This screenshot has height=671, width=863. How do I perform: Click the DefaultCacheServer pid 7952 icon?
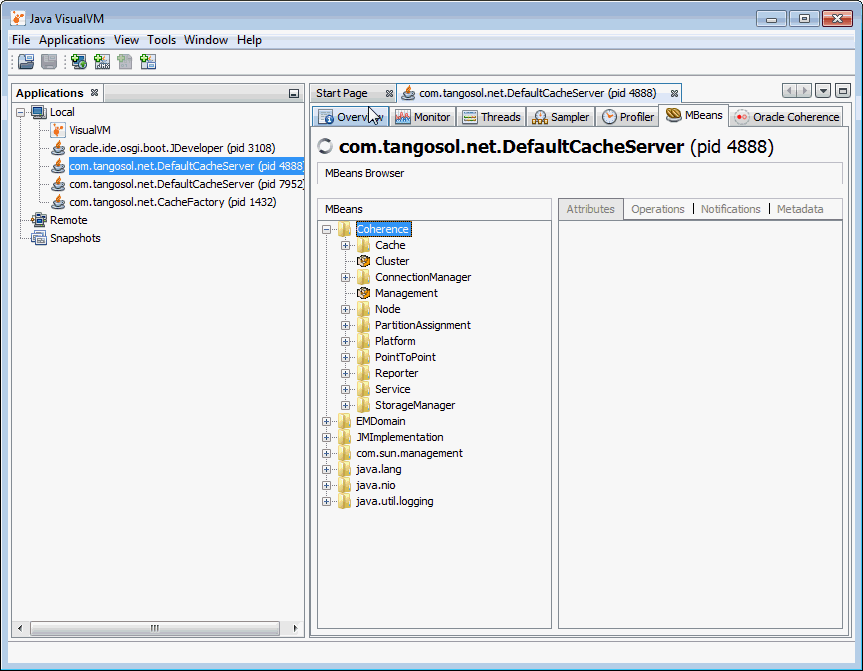(x=58, y=184)
